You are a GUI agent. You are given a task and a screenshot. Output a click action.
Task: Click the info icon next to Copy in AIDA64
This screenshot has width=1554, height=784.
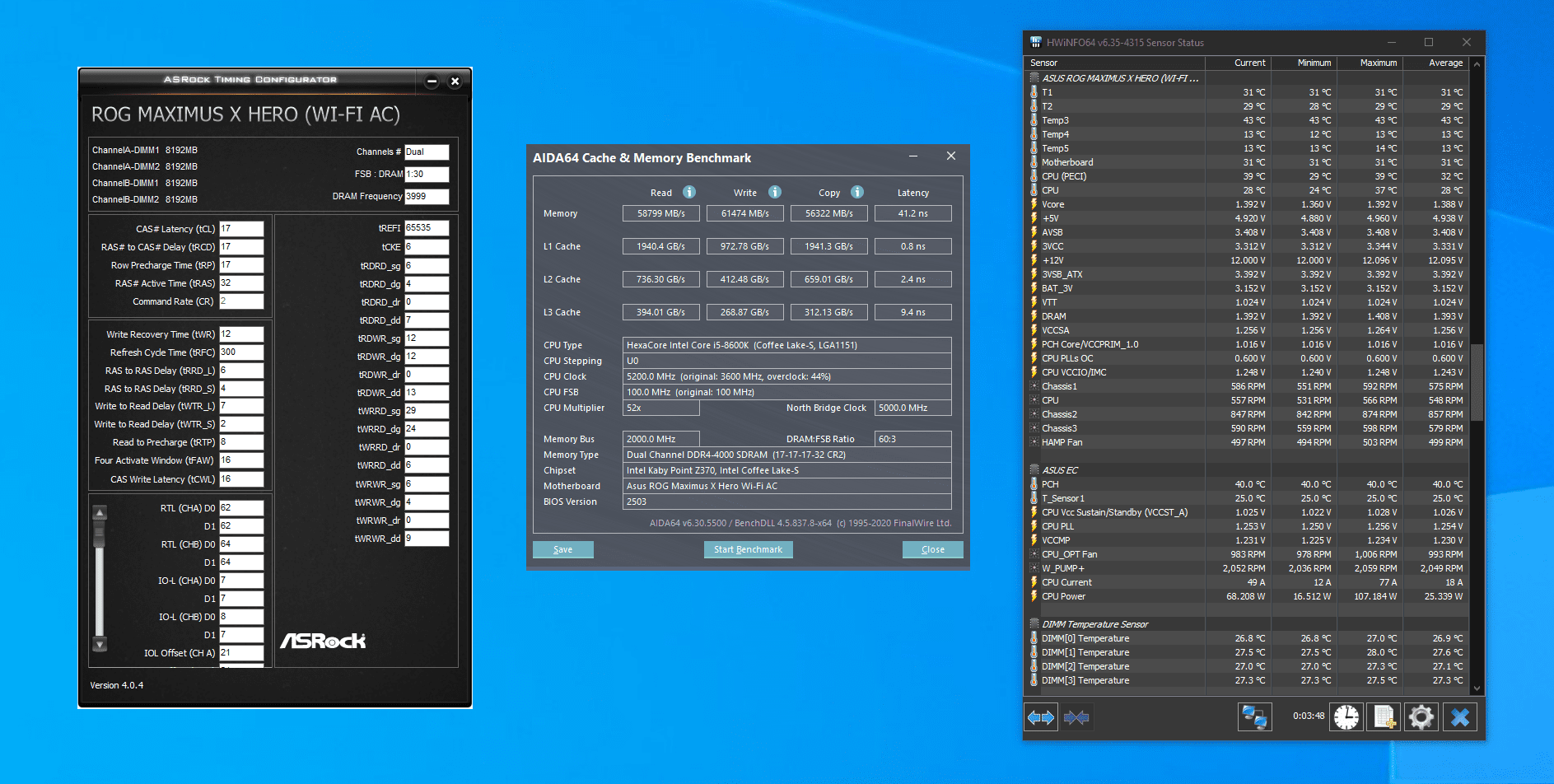click(x=857, y=192)
